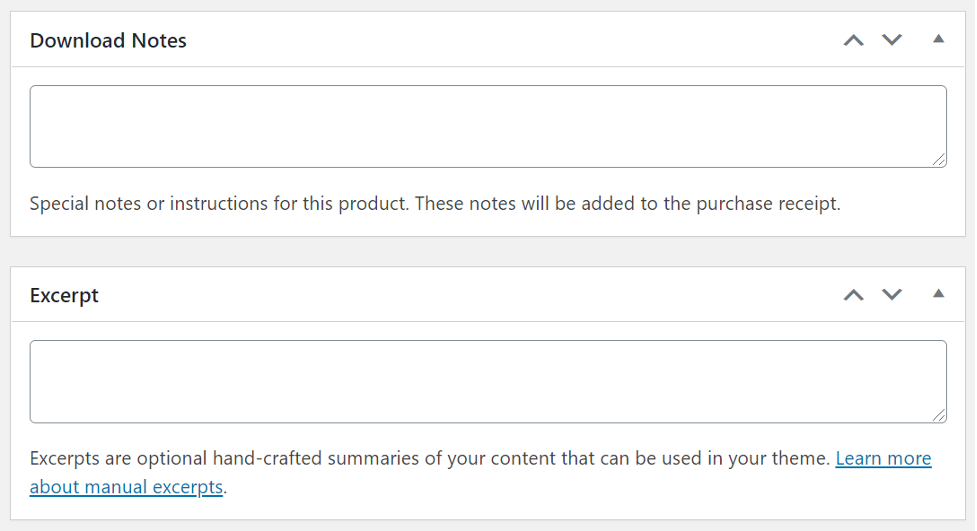This screenshot has height=531, width=977.
Task: Click the gray gap between the two panels
Action: point(488,252)
